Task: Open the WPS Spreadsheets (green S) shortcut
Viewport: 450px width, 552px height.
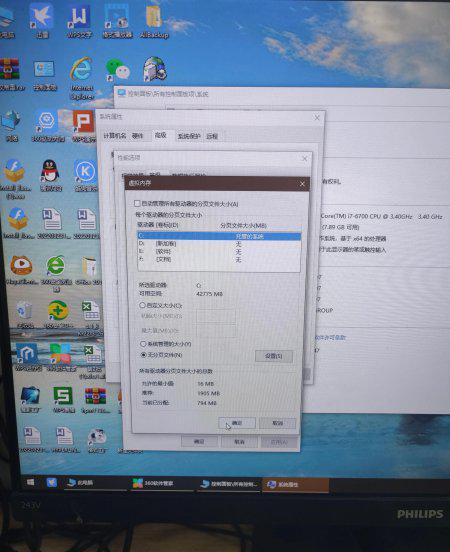Action: click(x=63, y=399)
